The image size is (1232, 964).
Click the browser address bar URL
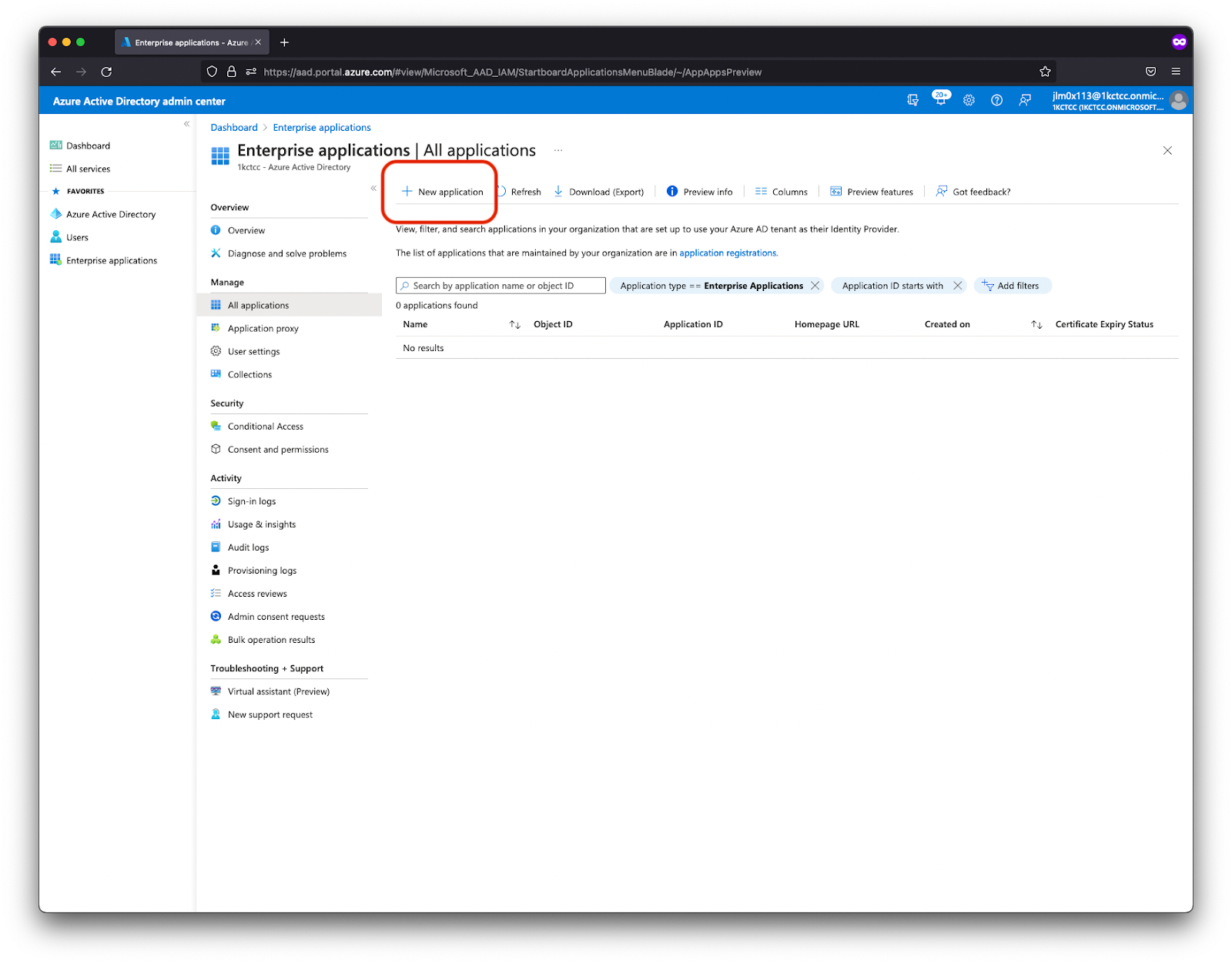click(x=513, y=72)
